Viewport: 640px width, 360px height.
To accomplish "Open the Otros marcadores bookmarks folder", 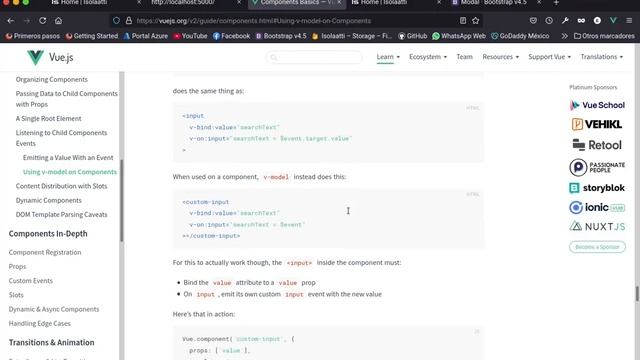I will [x=604, y=36].
